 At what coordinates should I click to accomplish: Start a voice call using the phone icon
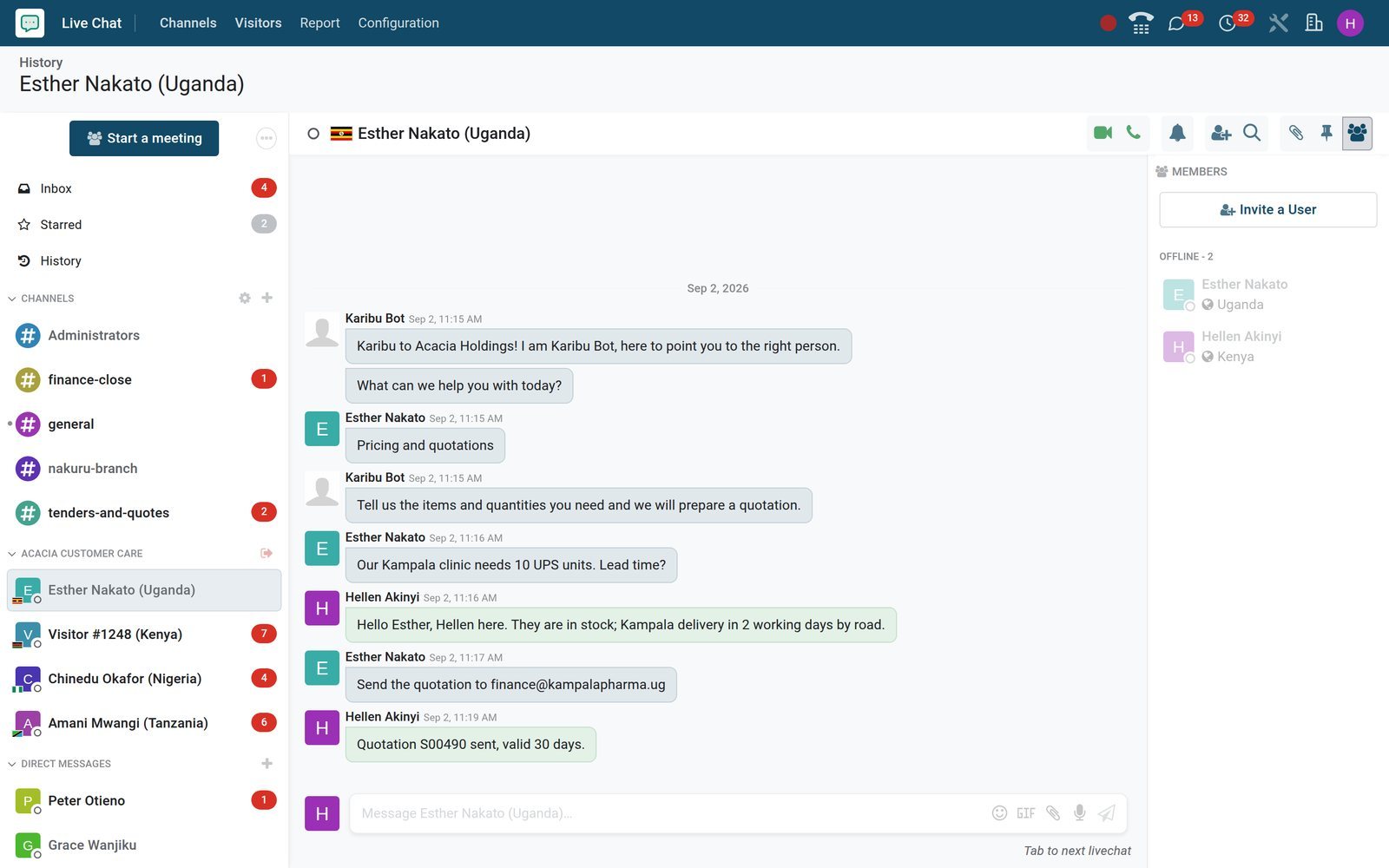1133,133
